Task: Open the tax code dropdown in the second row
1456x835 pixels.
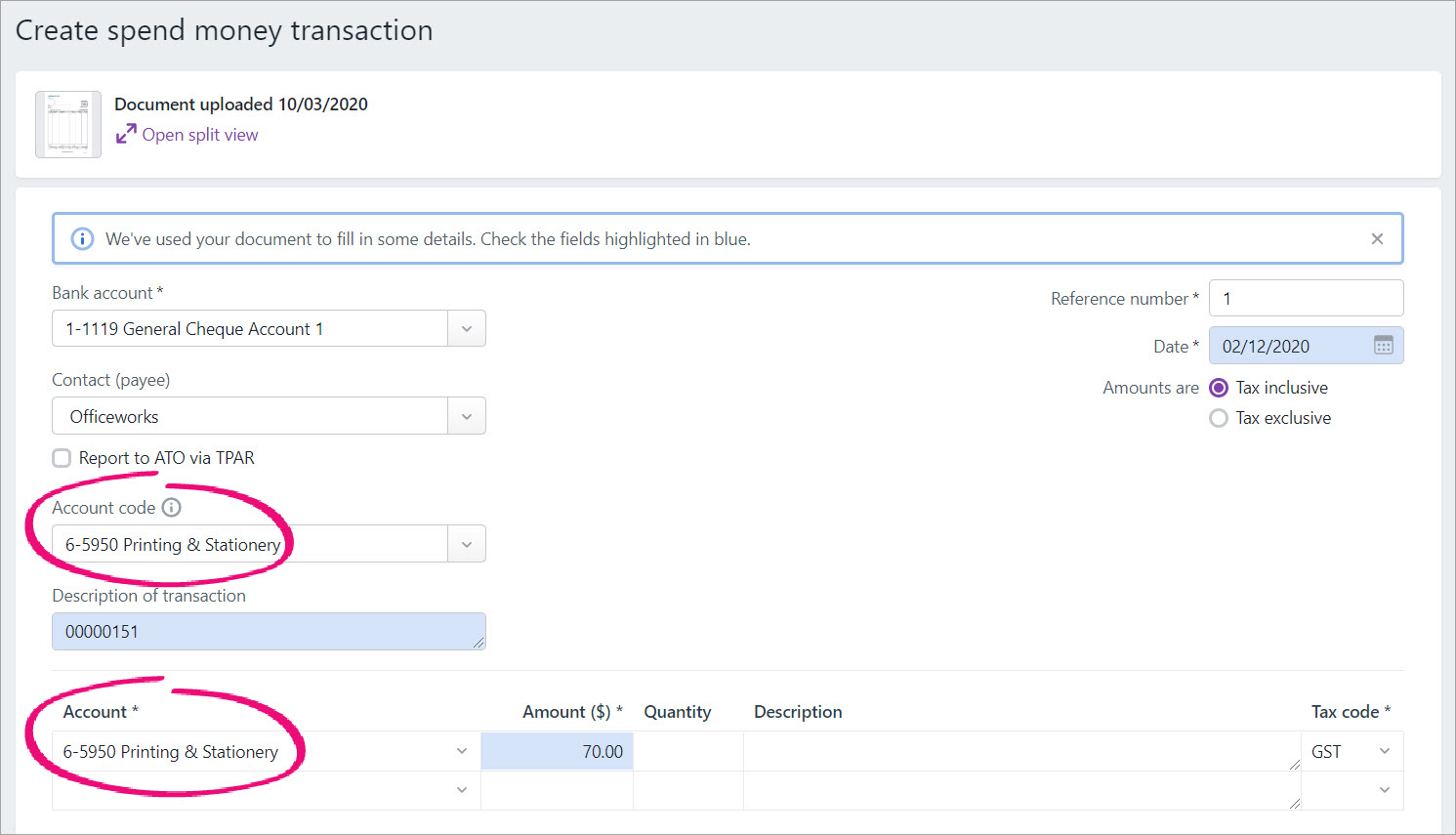Action: [1385, 790]
